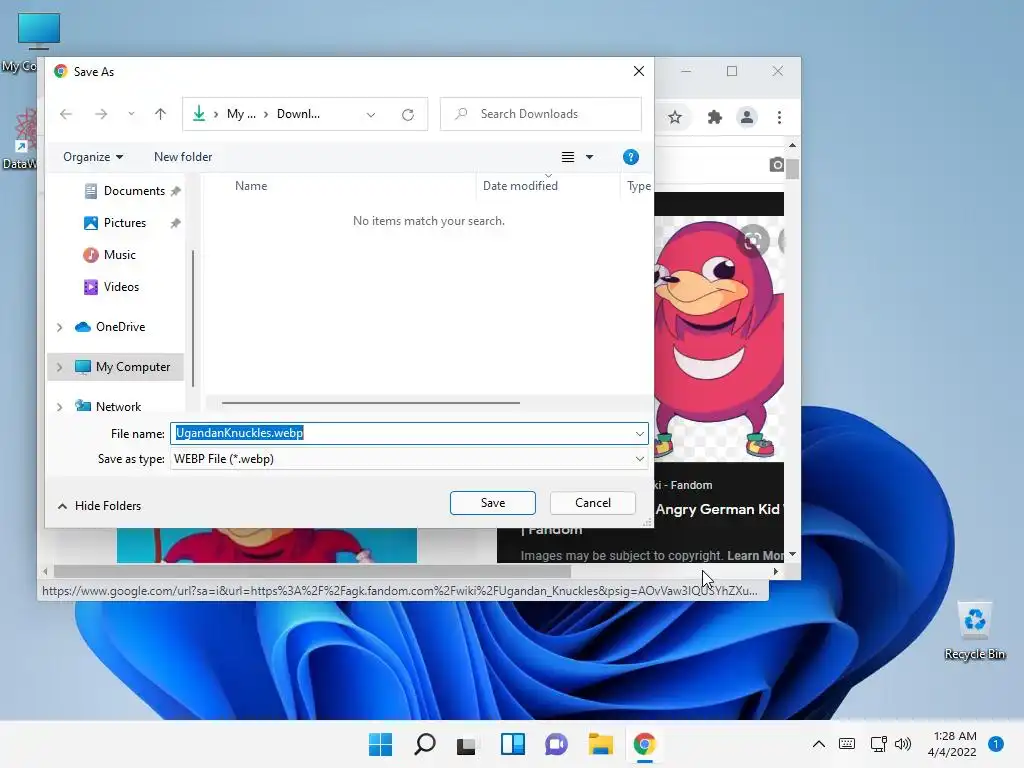Expand the My Computer tree node
Viewport: 1024px width, 768px height.
pos(59,367)
